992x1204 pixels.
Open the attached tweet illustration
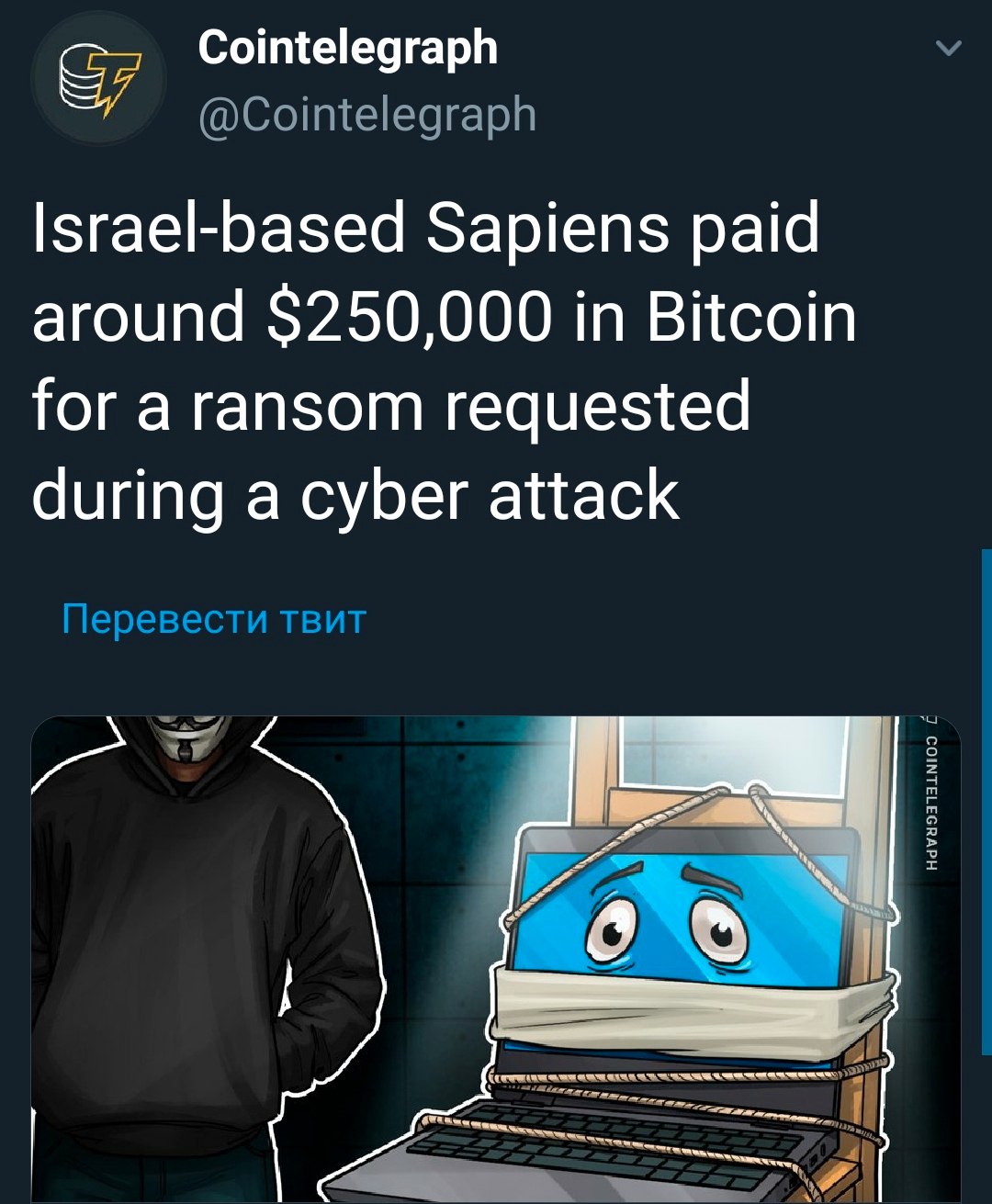tap(496, 960)
